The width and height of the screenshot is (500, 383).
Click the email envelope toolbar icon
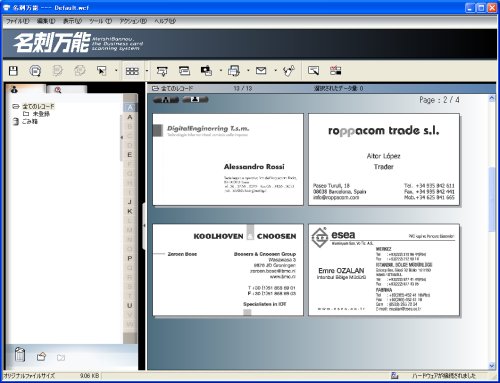click(261, 70)
